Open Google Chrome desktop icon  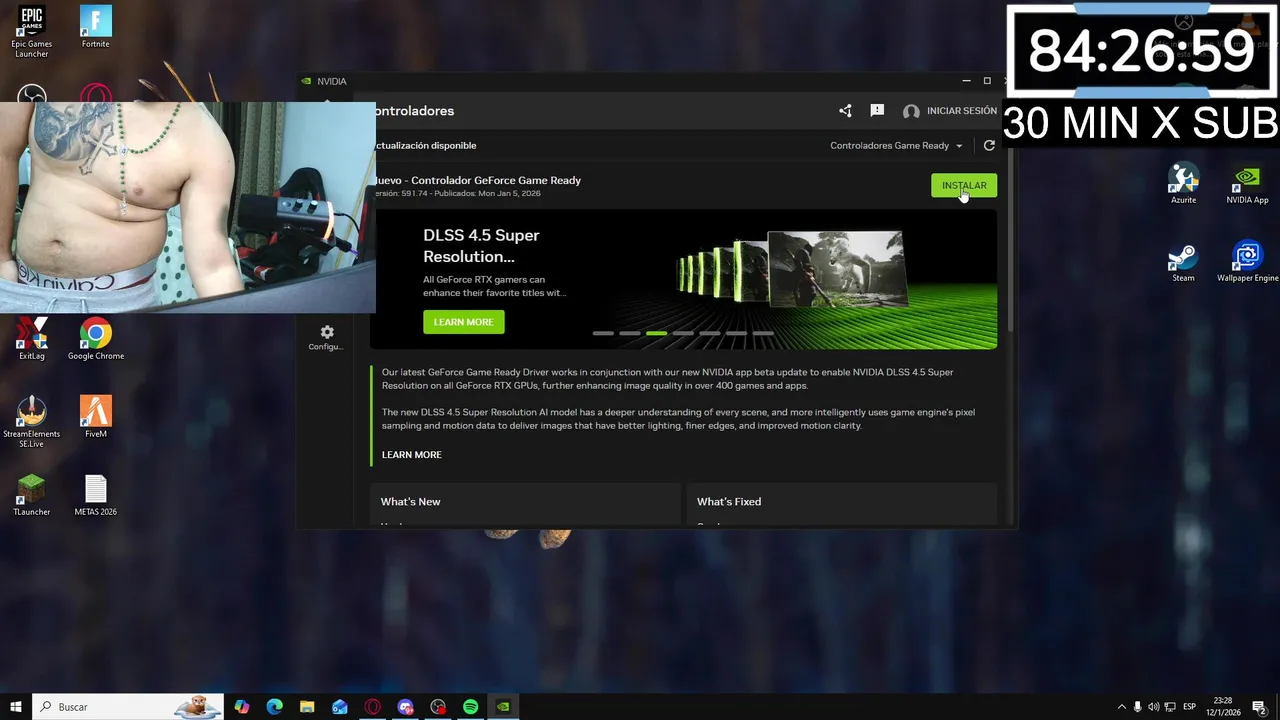[96, 339]
